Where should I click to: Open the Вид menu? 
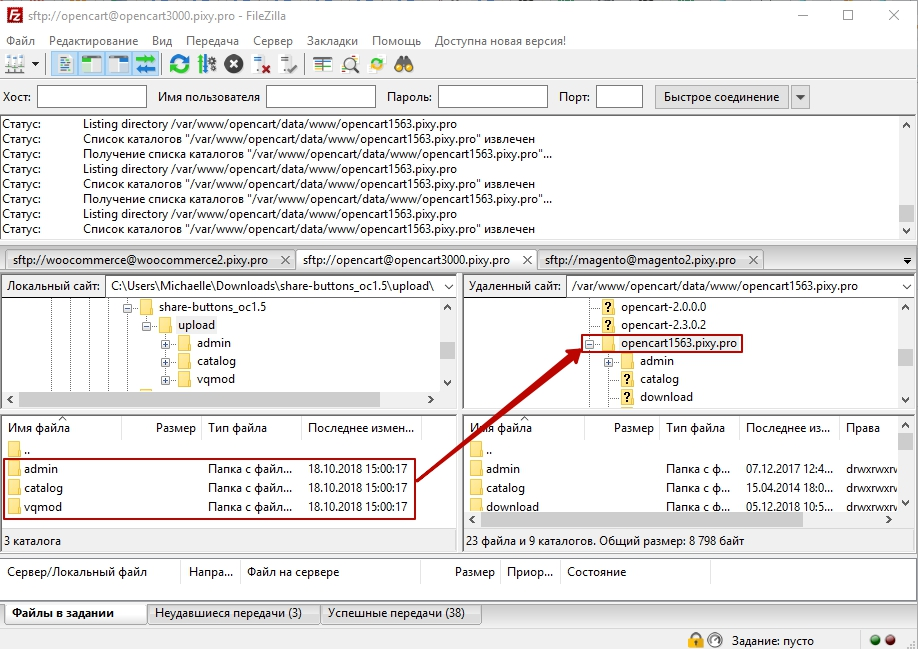coord(162,41)
